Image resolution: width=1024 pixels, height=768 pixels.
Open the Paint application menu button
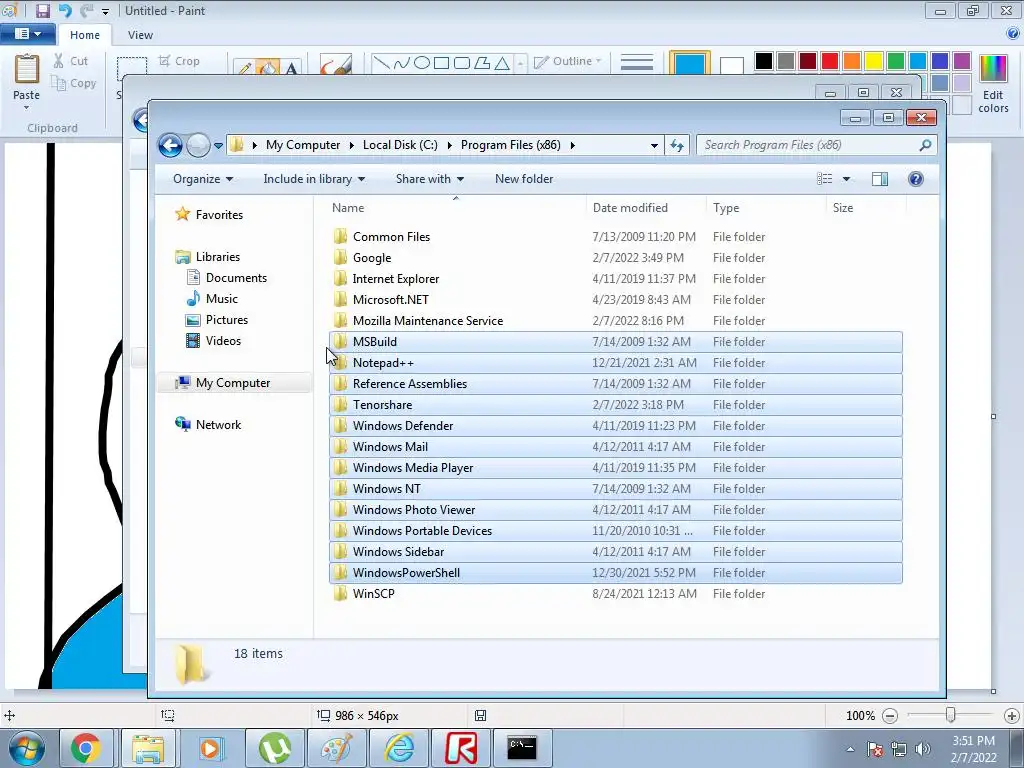[x=27, y=34]
